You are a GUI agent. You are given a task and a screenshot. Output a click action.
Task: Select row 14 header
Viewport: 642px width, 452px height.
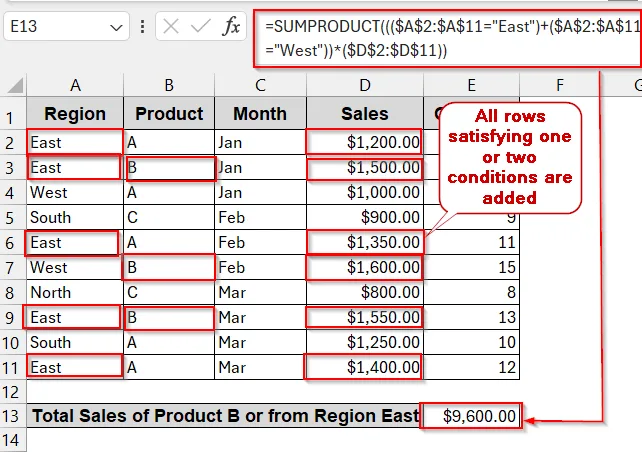click(x=13, y=440)
